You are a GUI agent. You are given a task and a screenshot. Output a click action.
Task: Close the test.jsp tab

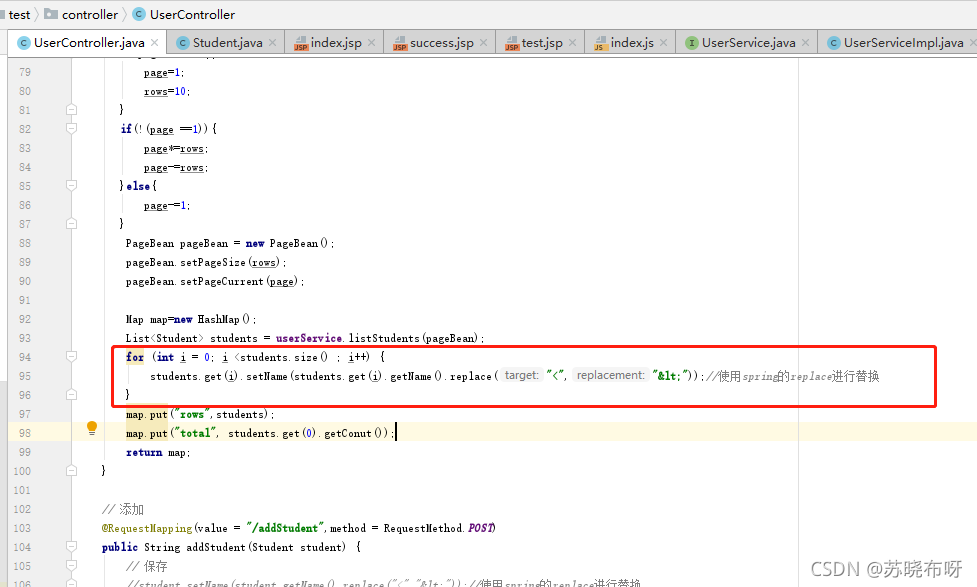(x=573, y=42)
